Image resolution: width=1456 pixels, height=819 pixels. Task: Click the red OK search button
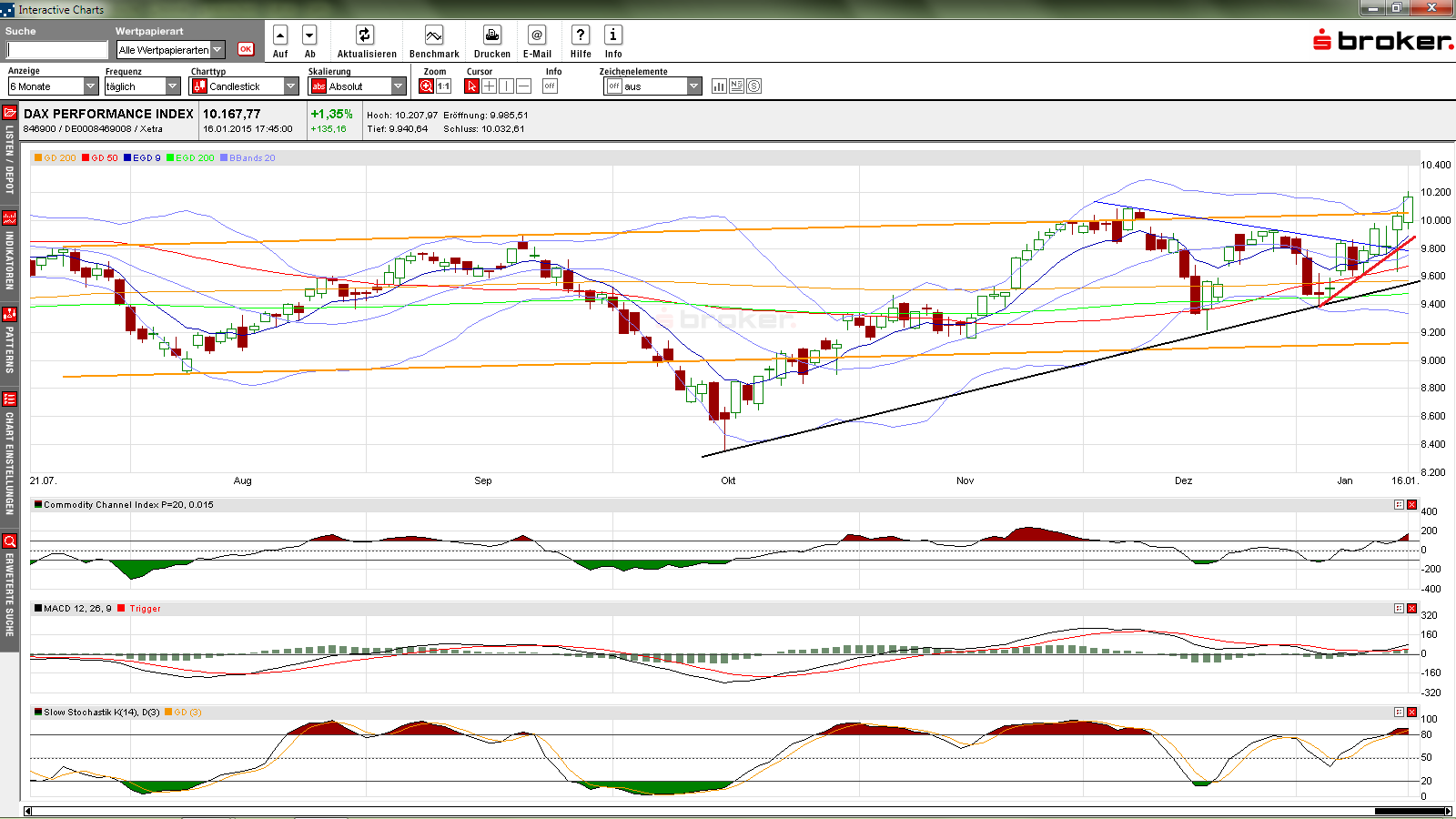point(246,49)
